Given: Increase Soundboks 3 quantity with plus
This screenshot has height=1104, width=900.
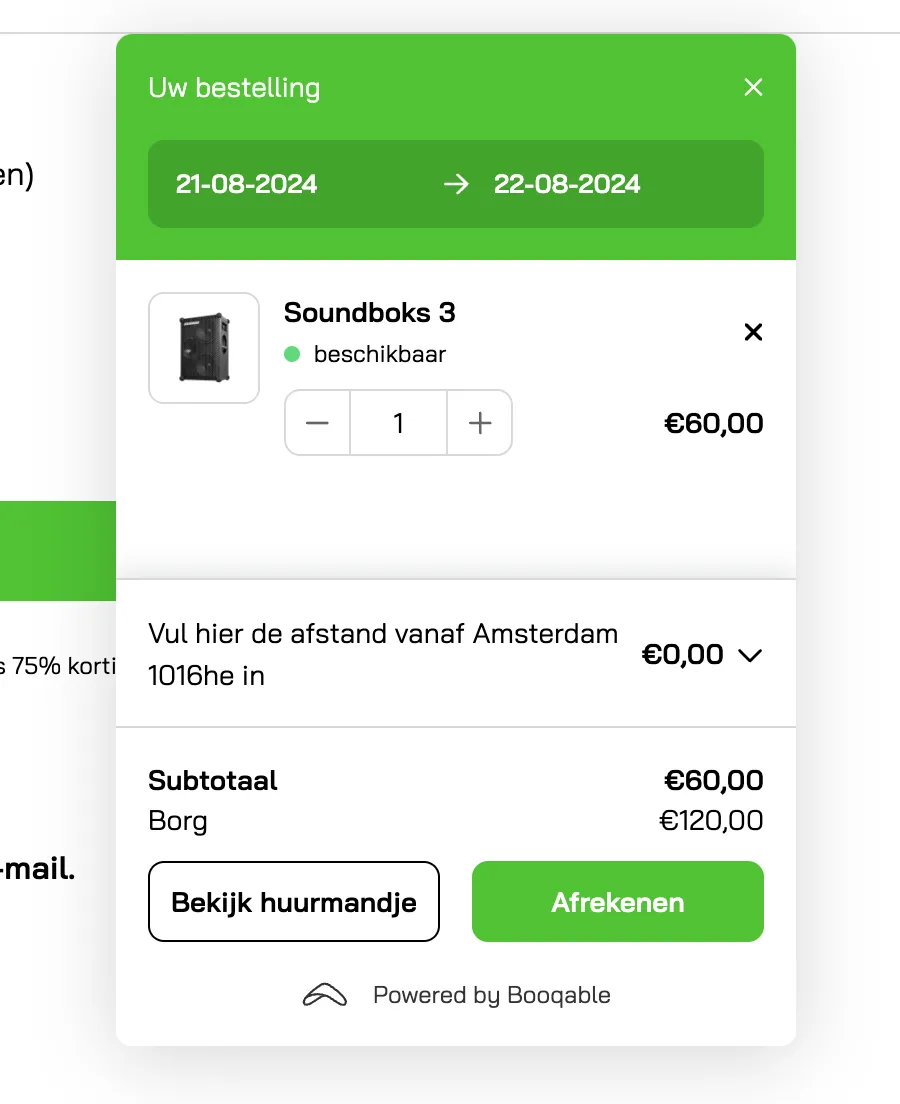Looking at the screenshot, I should point(480,423).
